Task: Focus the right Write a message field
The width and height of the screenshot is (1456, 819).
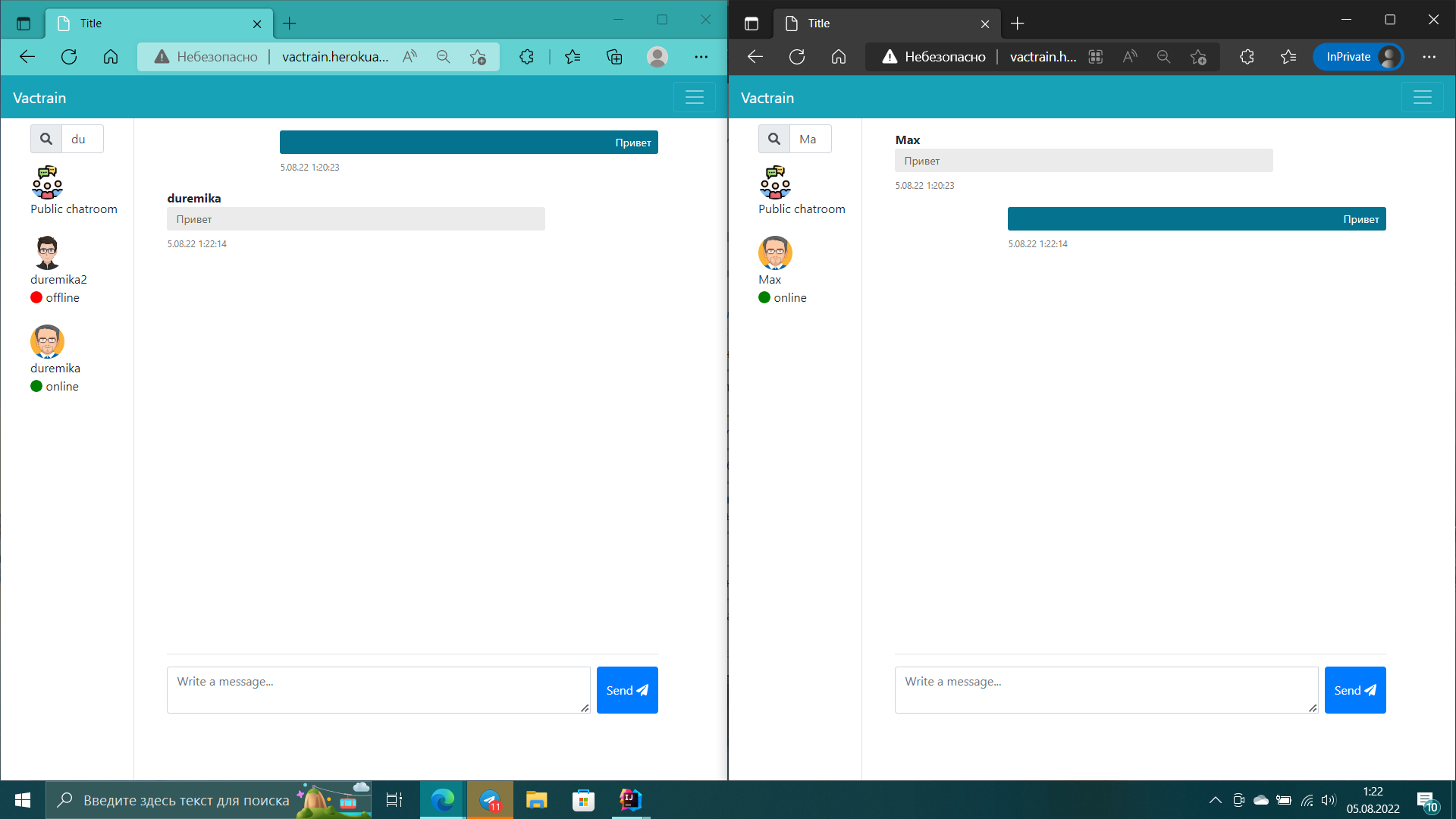Action: pyautogui.click(x=1106, y=689)
